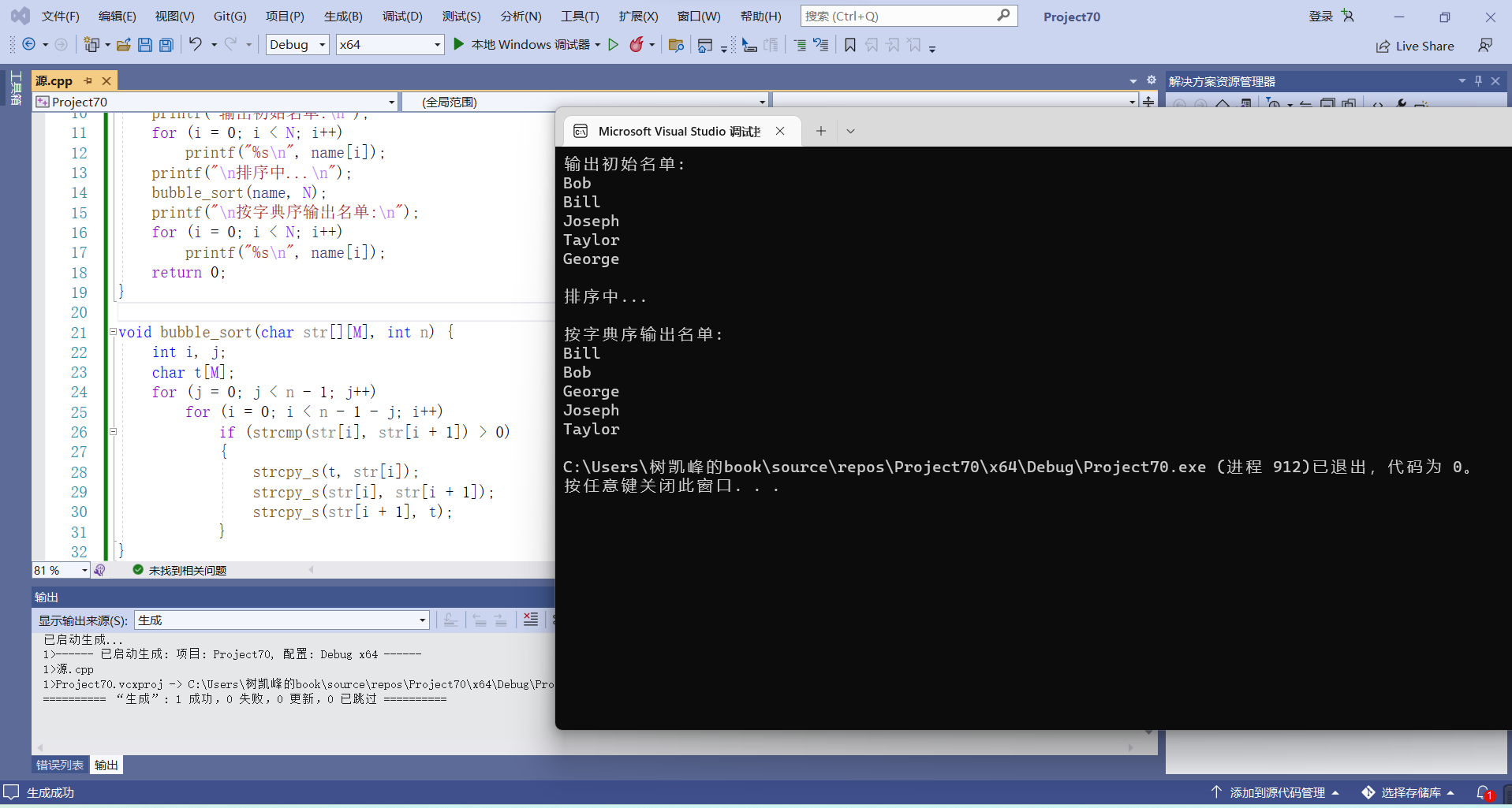
Task: Click the Save All icon
Action: coord(166,45)
